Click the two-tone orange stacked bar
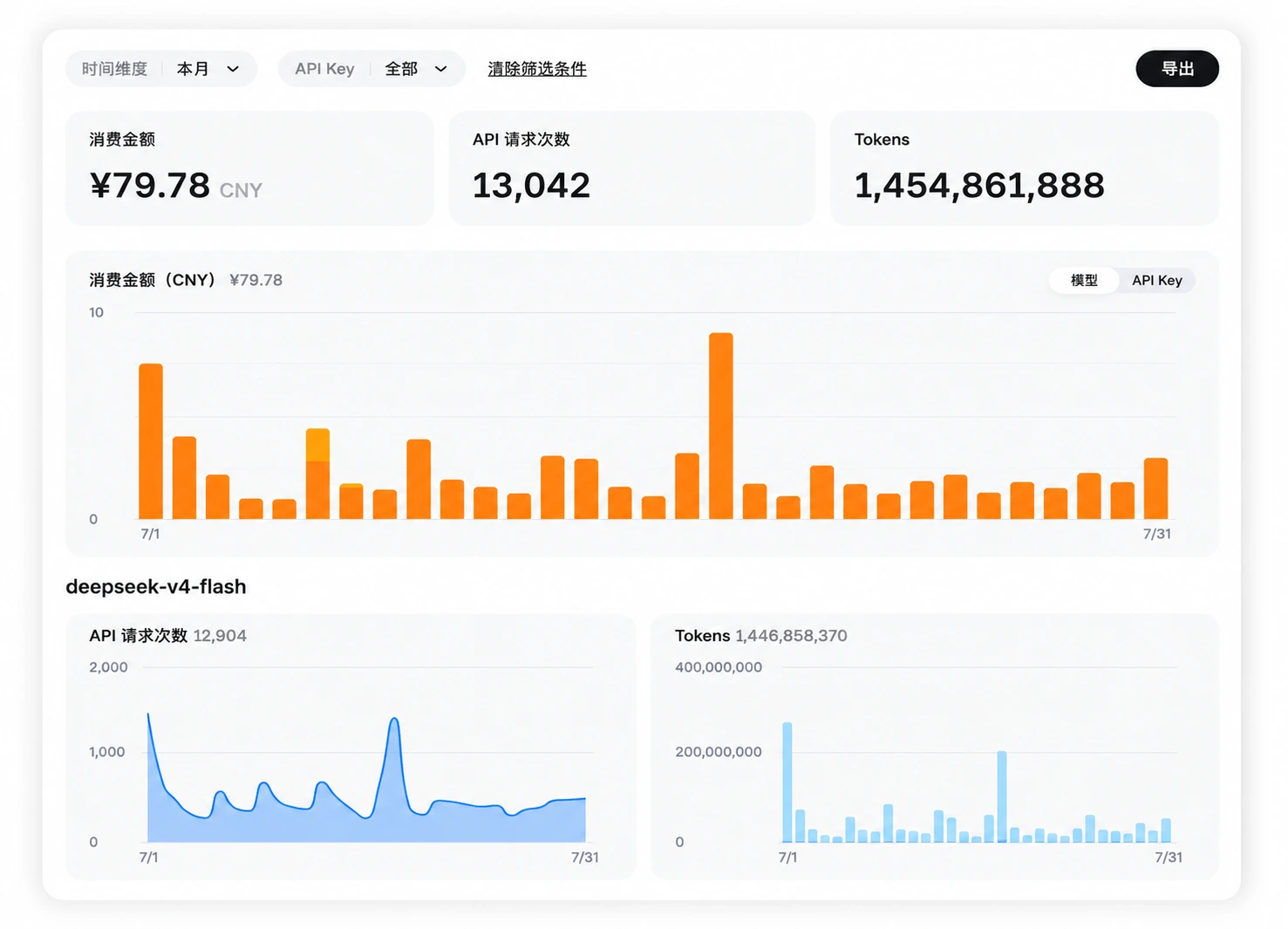This screenshot has height=929, width=1288. pos(318,474)
